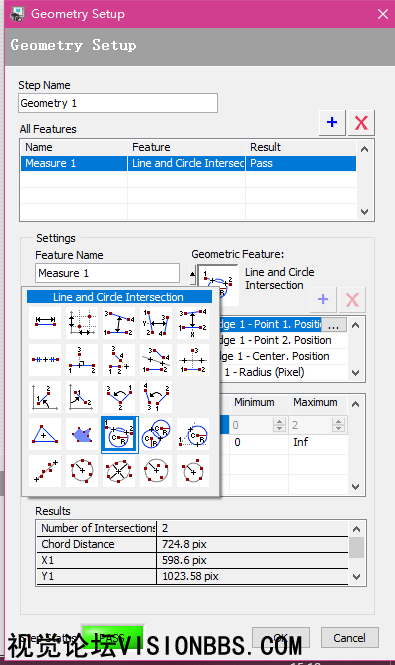Image resolution: width=395 pixels, height=665 pixels.
Task: Select Measure 1 row in All Features
Action: tap(188, 163)
